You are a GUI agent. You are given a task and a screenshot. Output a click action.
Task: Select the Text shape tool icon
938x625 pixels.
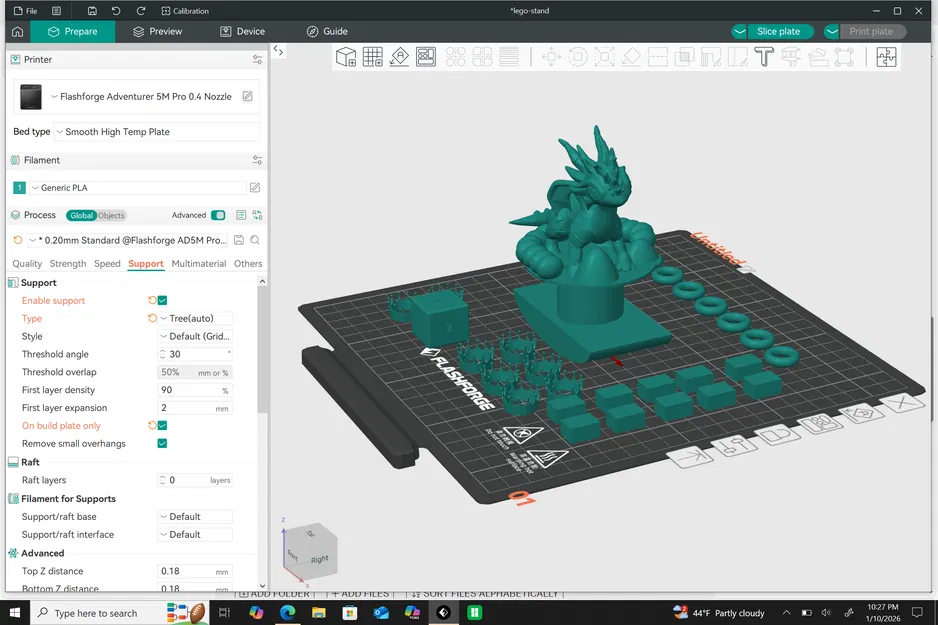764,57
